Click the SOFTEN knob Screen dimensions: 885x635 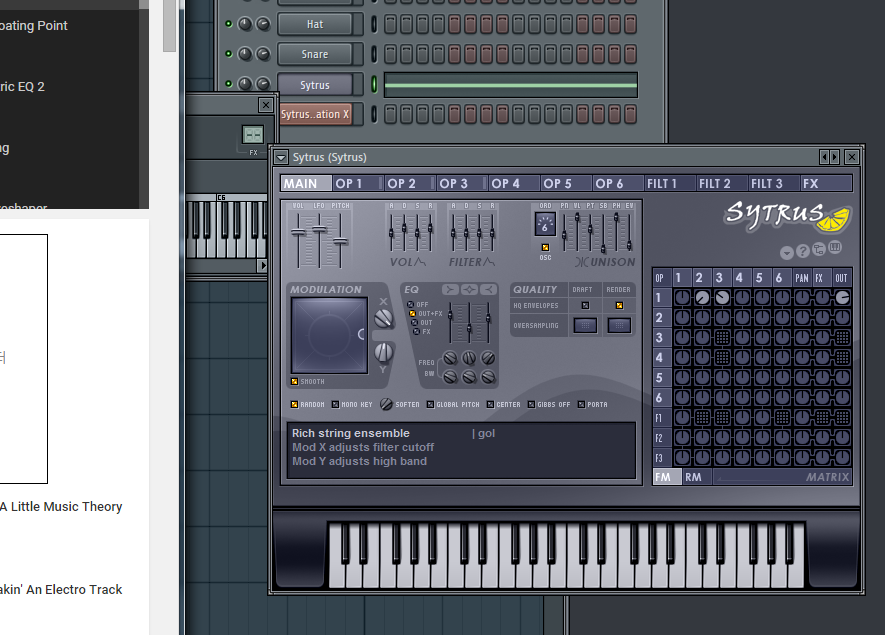click(x=386, y=404)
